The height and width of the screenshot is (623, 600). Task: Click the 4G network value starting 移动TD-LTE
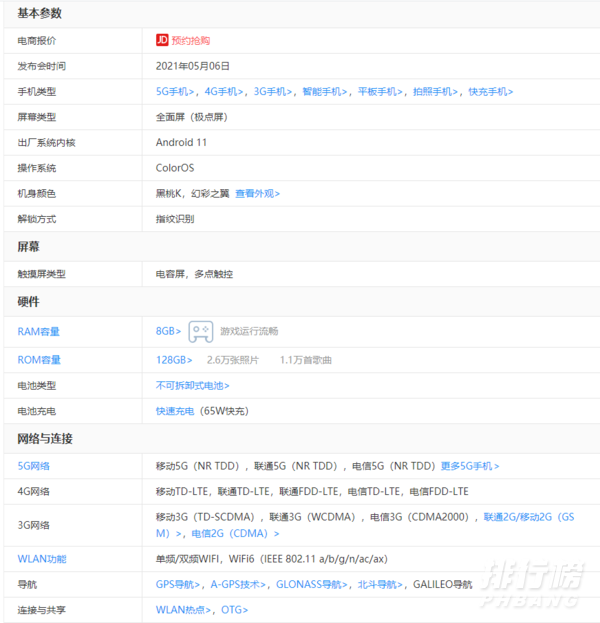pyautogui.click(x=312, y=491)
